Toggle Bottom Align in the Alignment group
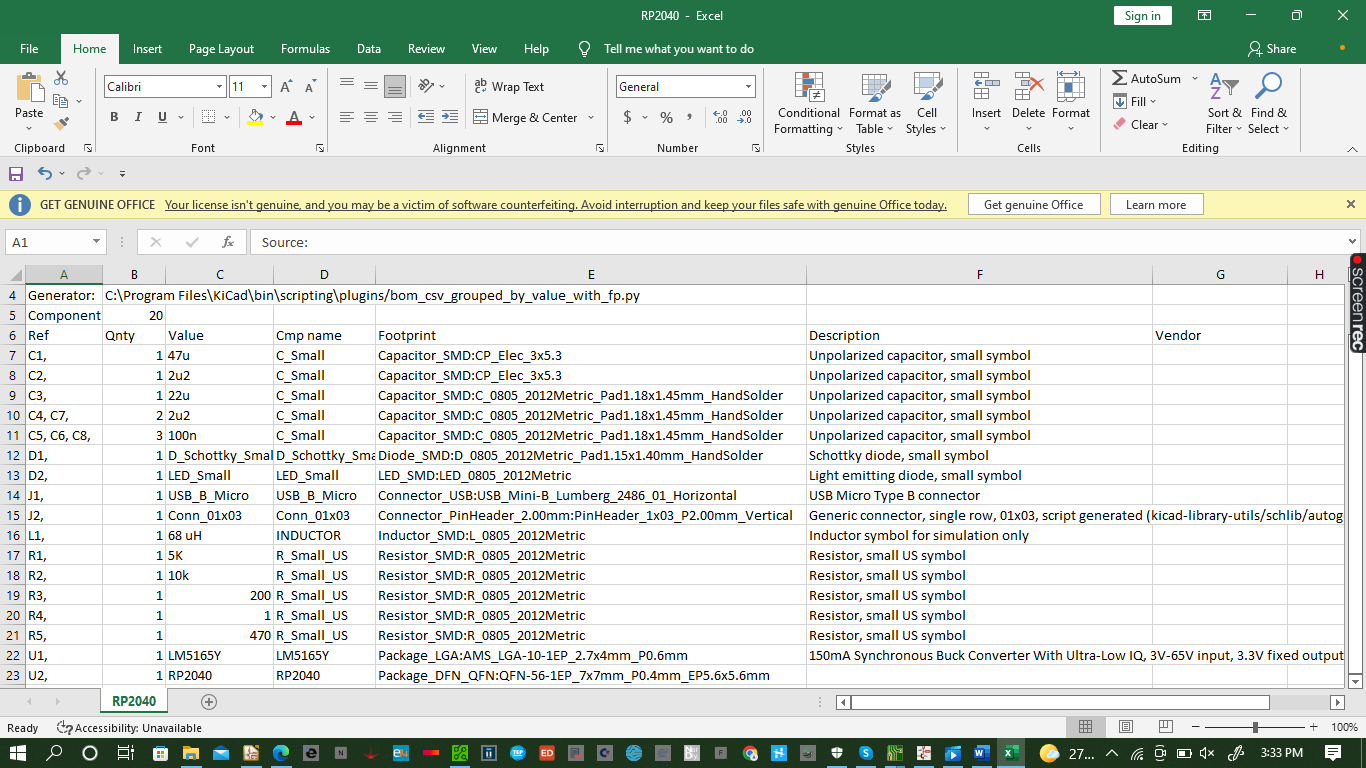The height and width of the screenshot is (768, 1366). (395, 86)
